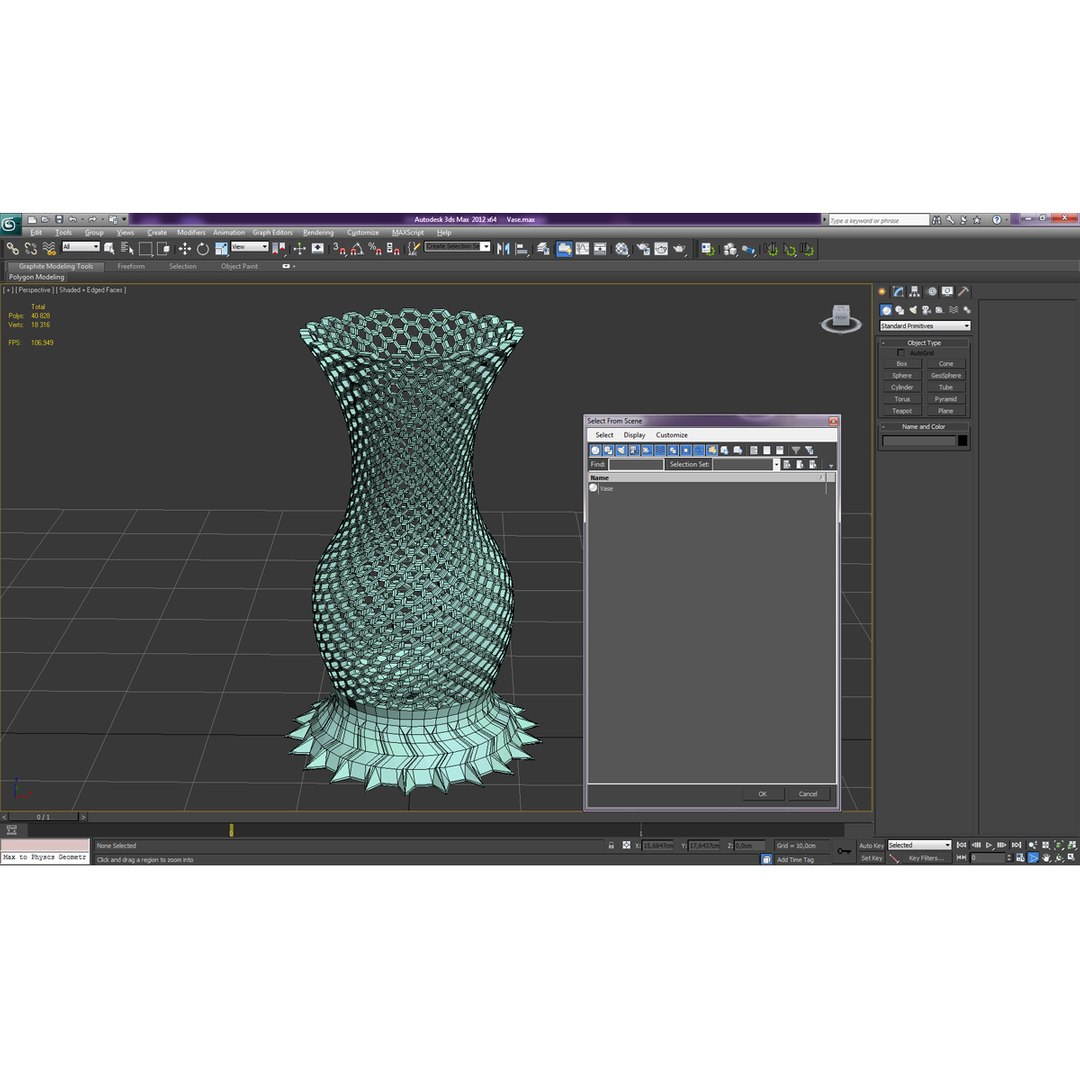Click the Mirror tool icon
Screen dimensions: 1080x1080
click(503, 249)
